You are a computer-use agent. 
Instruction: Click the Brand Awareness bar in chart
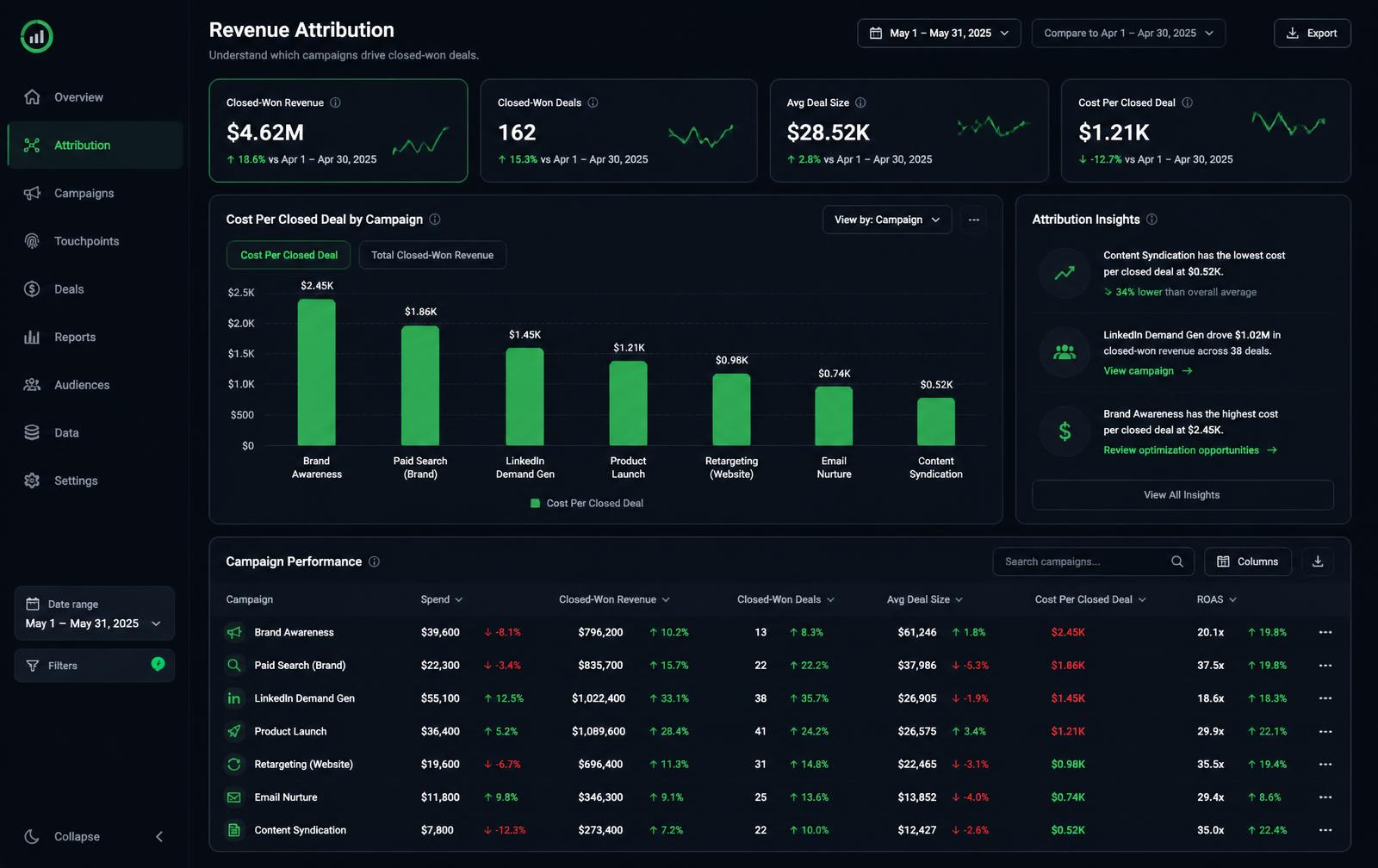tap(316, 372)
